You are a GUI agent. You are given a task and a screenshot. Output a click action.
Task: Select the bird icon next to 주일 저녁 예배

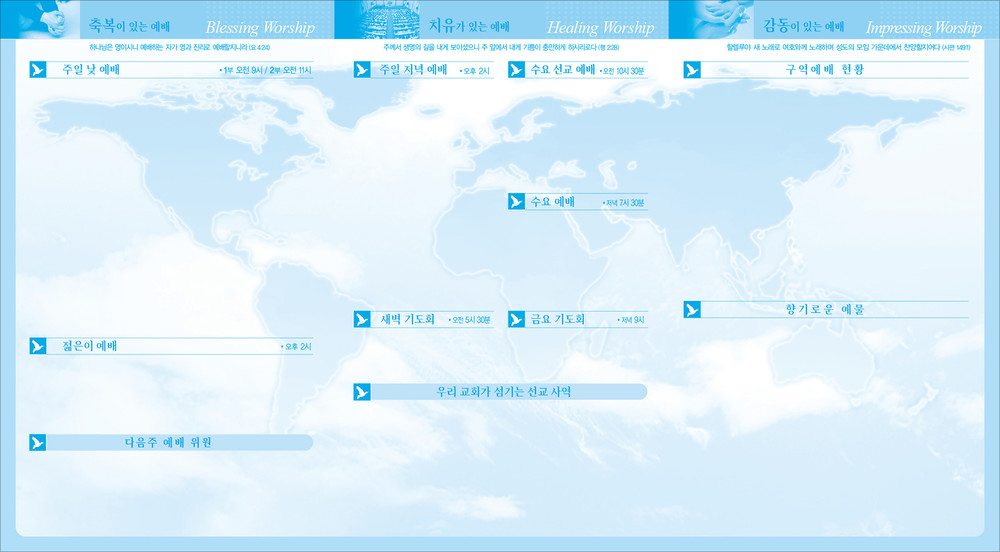[362, 70]
